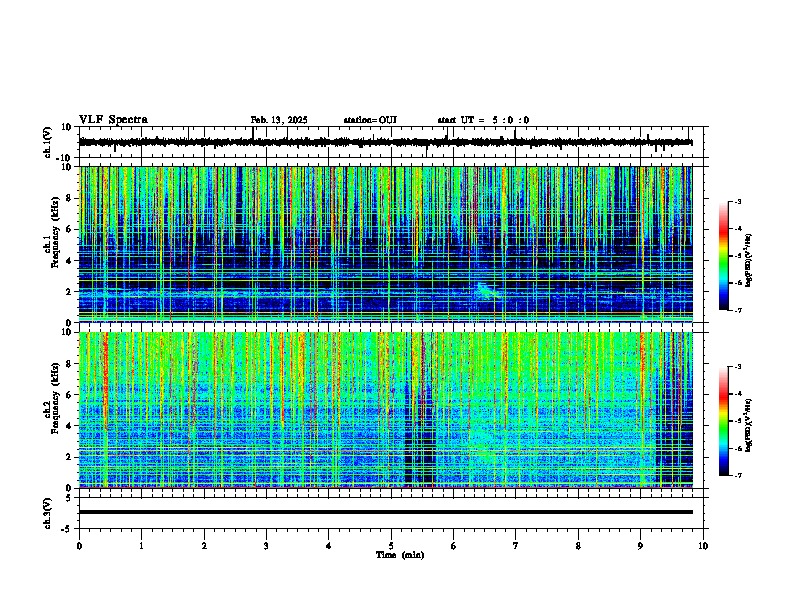Click the "8" tick on the time axis

pyautogui.click(x=578, y=546)
